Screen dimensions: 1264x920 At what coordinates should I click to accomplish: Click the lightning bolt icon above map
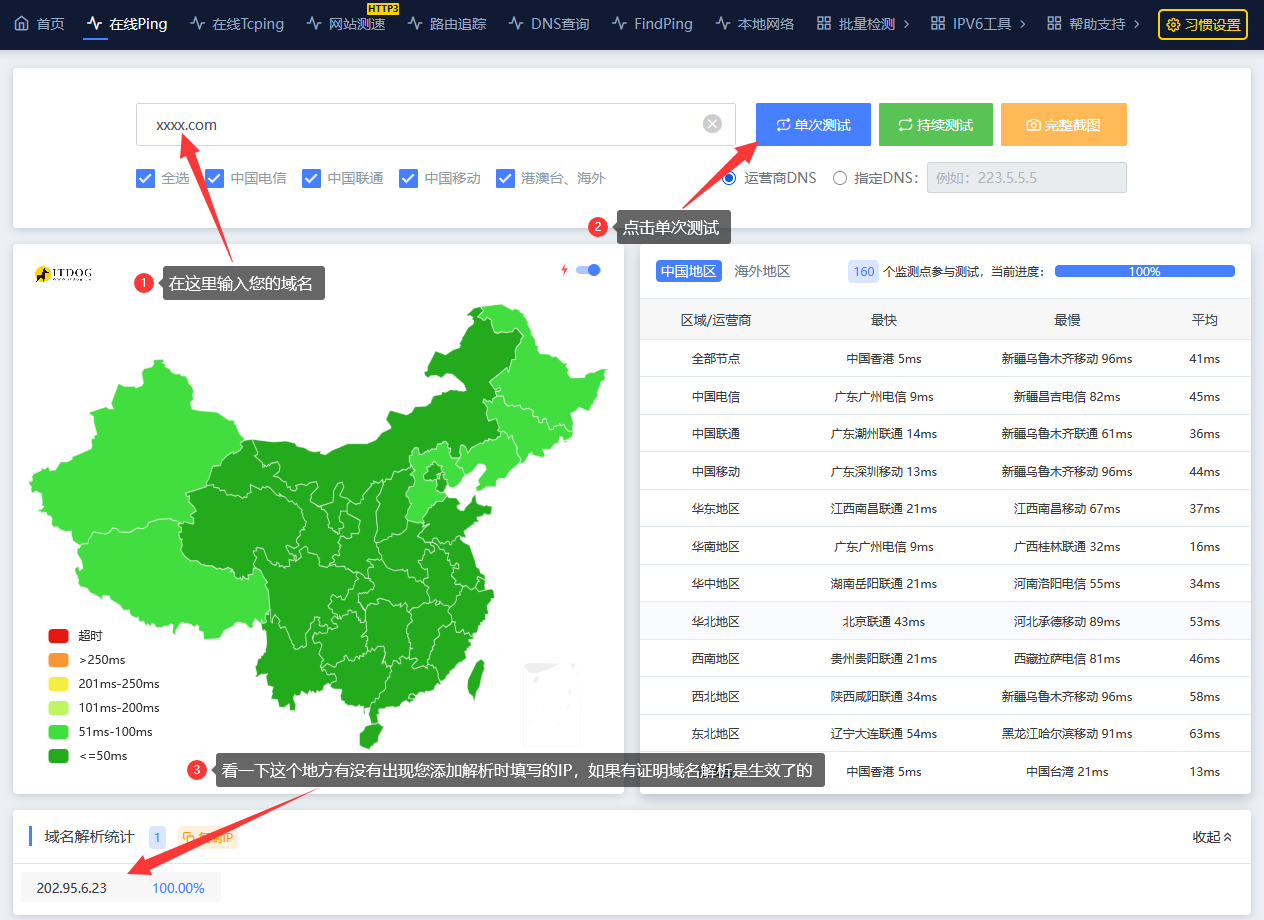(x=564, y=270)
